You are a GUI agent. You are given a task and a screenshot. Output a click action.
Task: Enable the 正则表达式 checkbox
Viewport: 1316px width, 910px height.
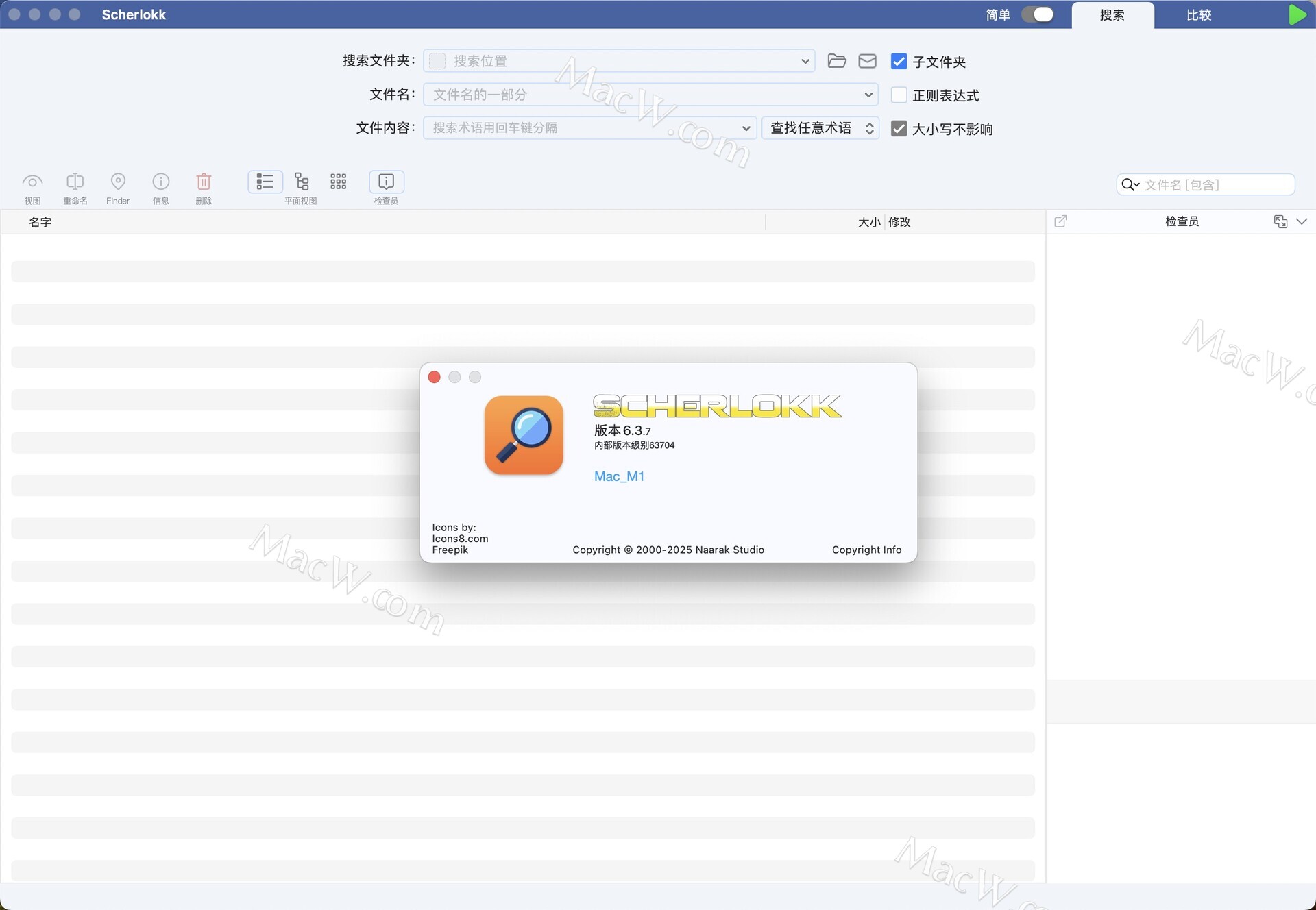pos(899,95)
